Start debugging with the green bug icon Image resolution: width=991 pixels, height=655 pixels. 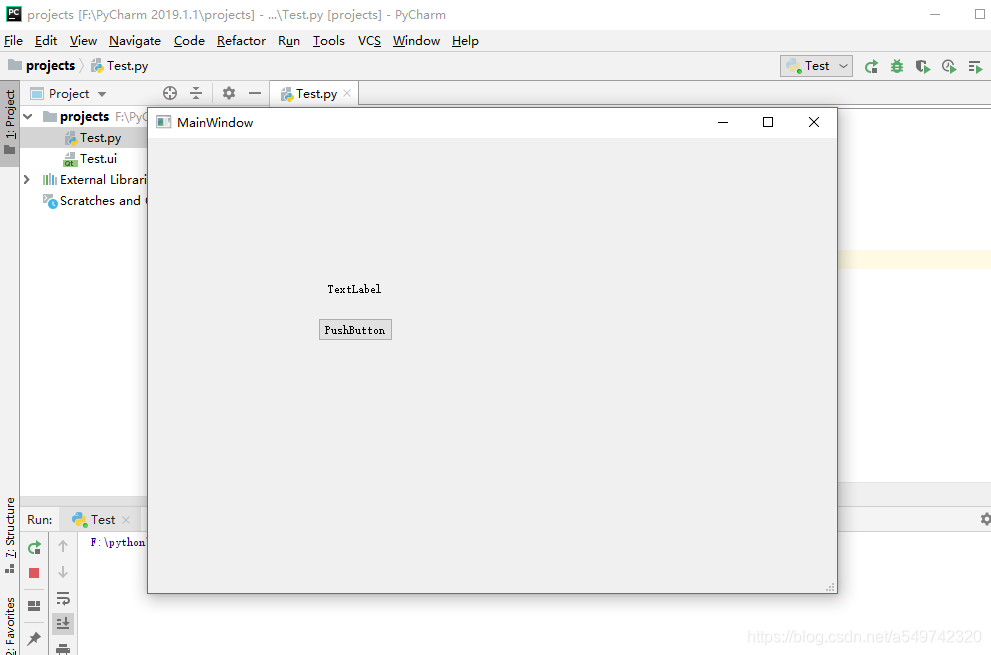pos(897,66)
